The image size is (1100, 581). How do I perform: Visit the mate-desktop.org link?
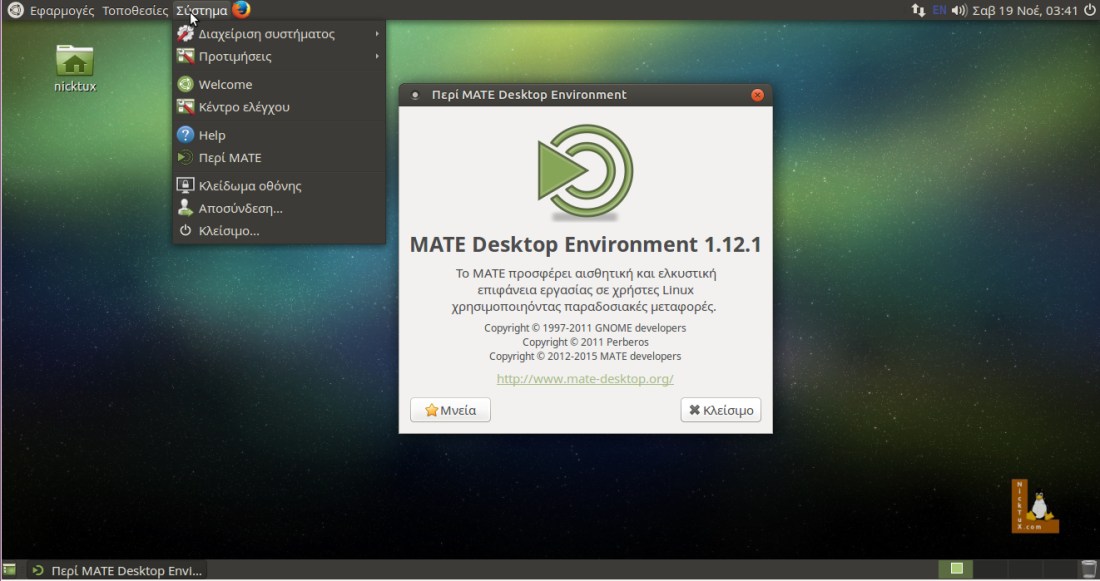tap(584, 379)
